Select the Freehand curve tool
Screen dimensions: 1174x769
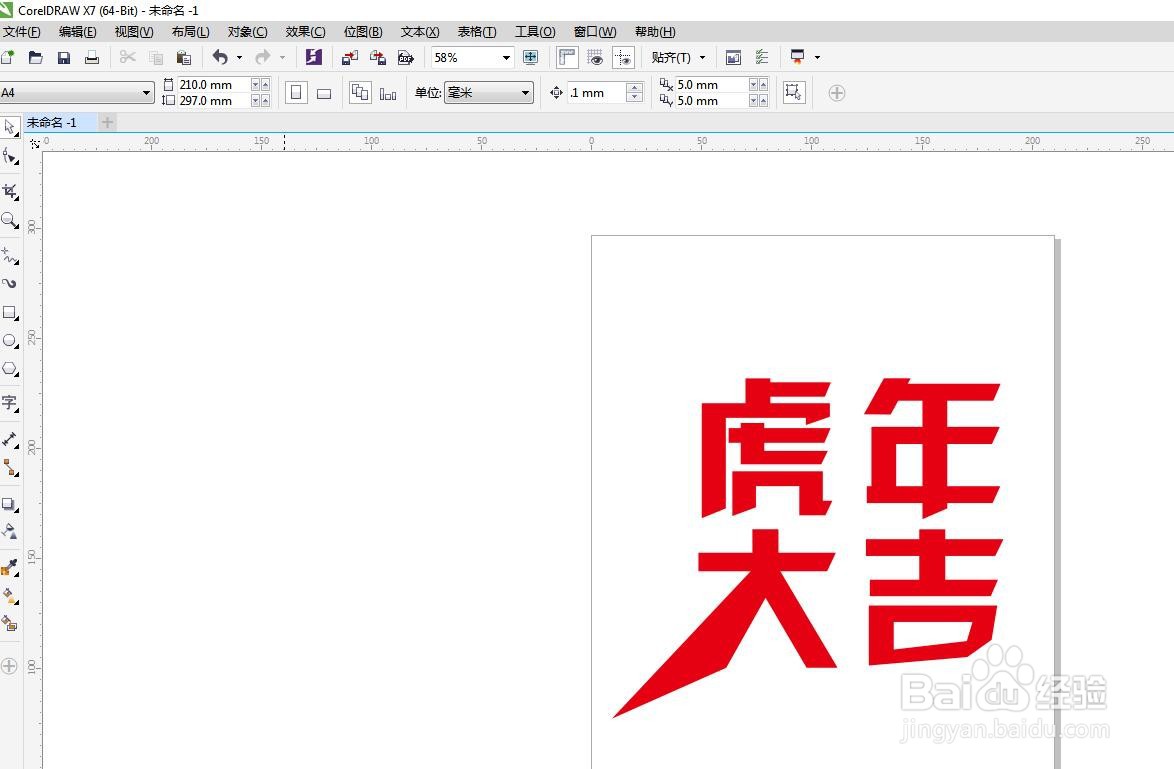click(x=10, y=256)
